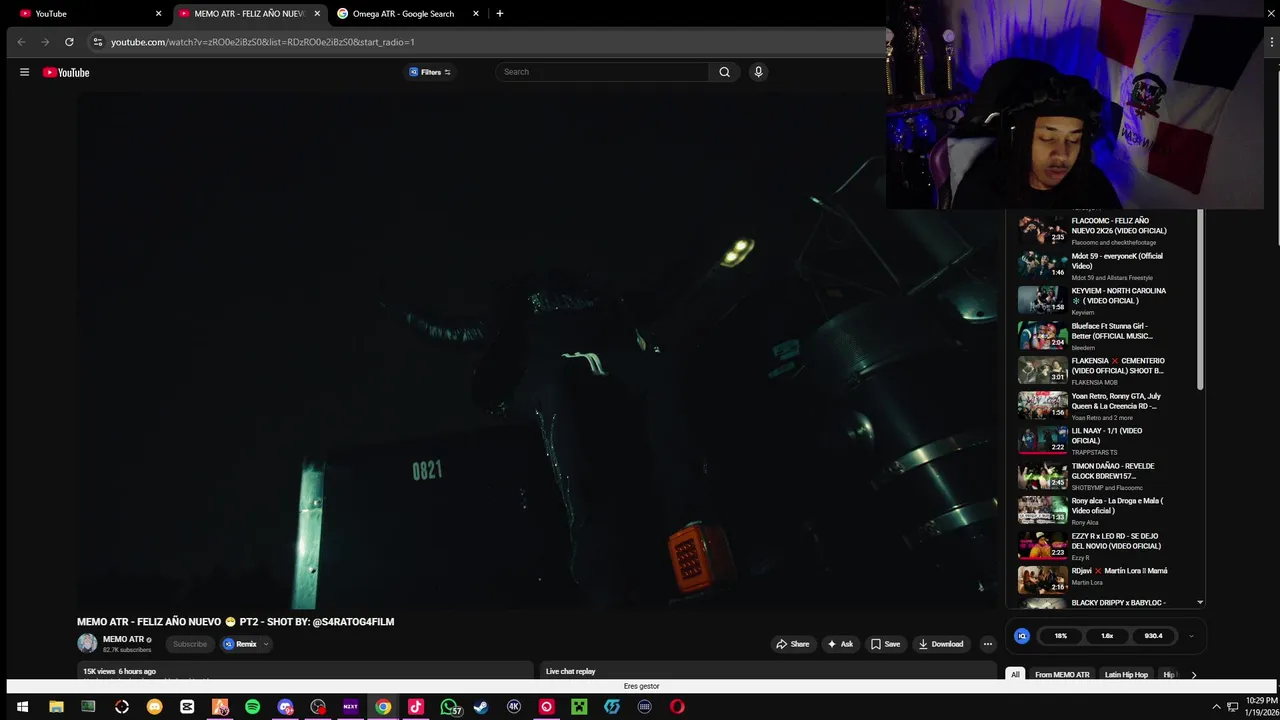Screen dimensions: 1280x720
Task: Switch to the first YouTube tab
Action: (x=90, y=14)
